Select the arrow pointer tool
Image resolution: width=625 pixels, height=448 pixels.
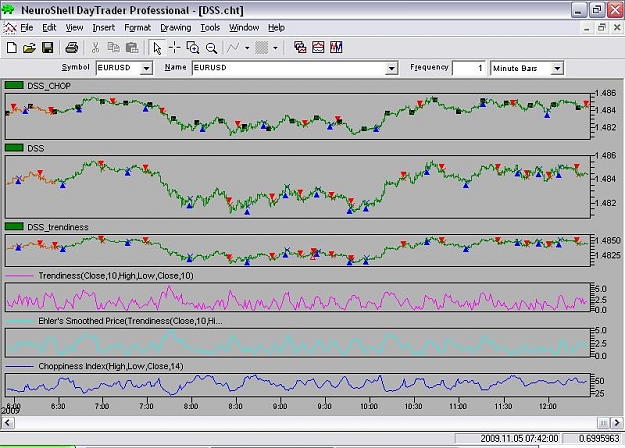[x=157, y=48]
